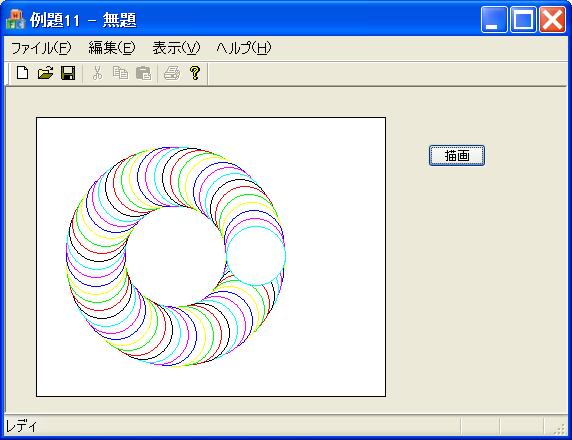Viewport: 572px width, 440px height.
Task: Open the ファイル(F) menu
Action: point(41,48)
